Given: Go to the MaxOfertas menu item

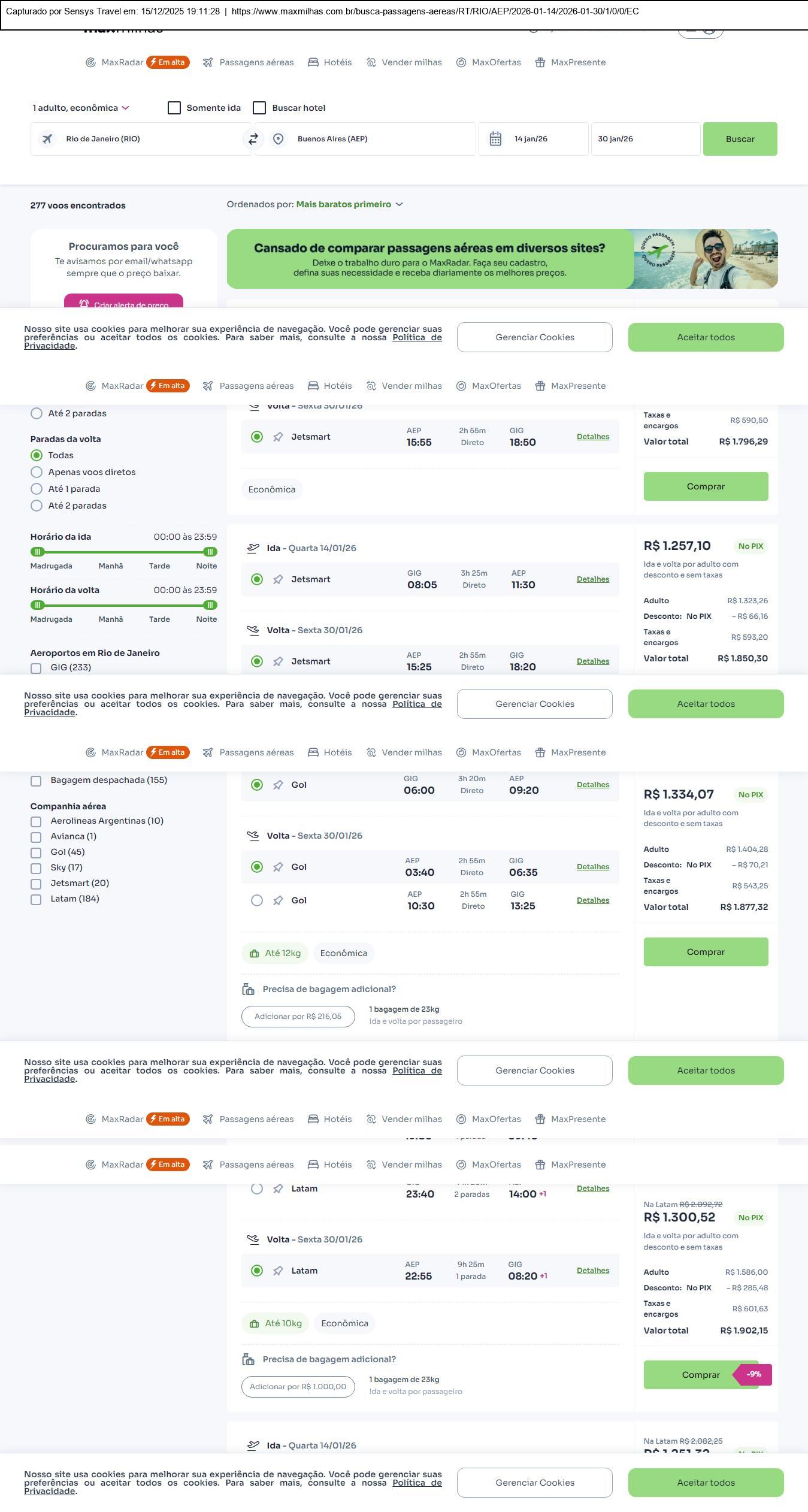Looking at the screenshot, I should (489, 62).
